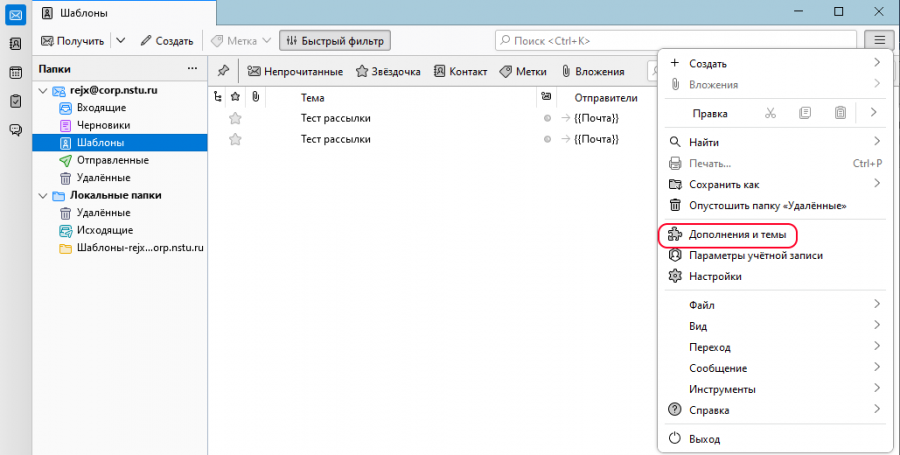900x455 pixels.
Task: Switch to the Шаблоны tab
Action: point(124,13)
